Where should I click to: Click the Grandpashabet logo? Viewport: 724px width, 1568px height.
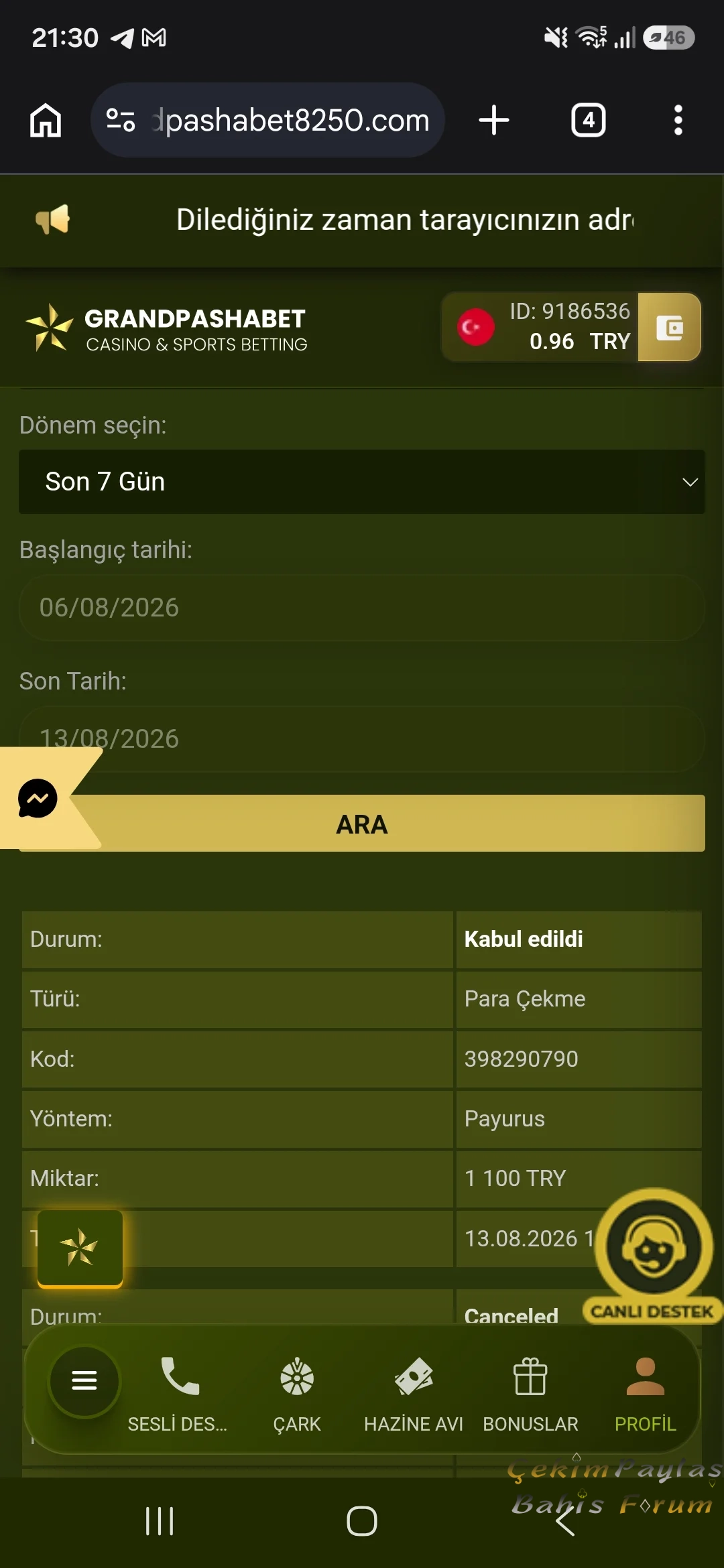click(x=166, y=329)
